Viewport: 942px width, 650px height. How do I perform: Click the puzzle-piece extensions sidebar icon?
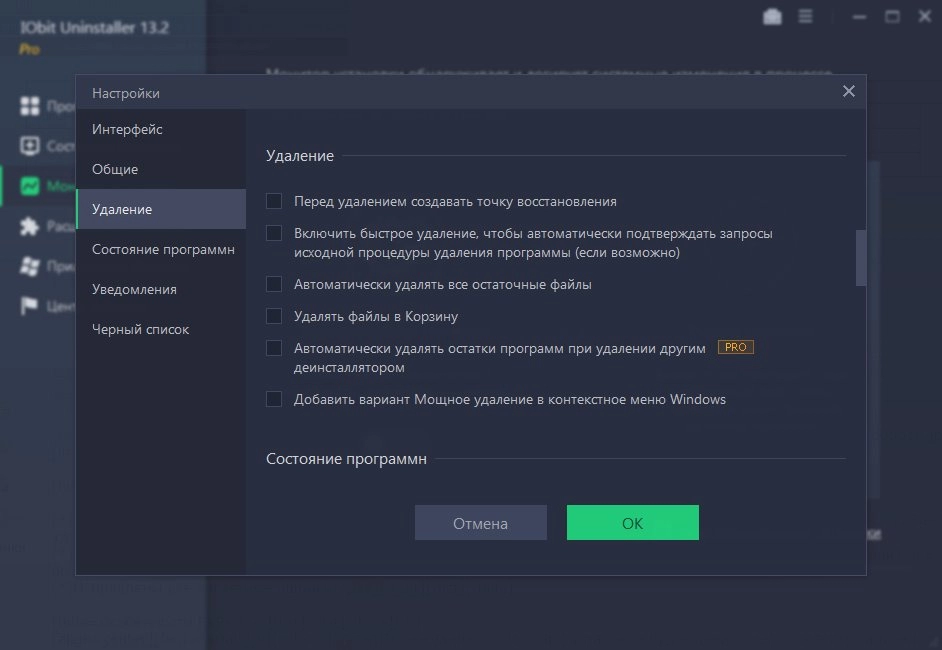(29, 226)
